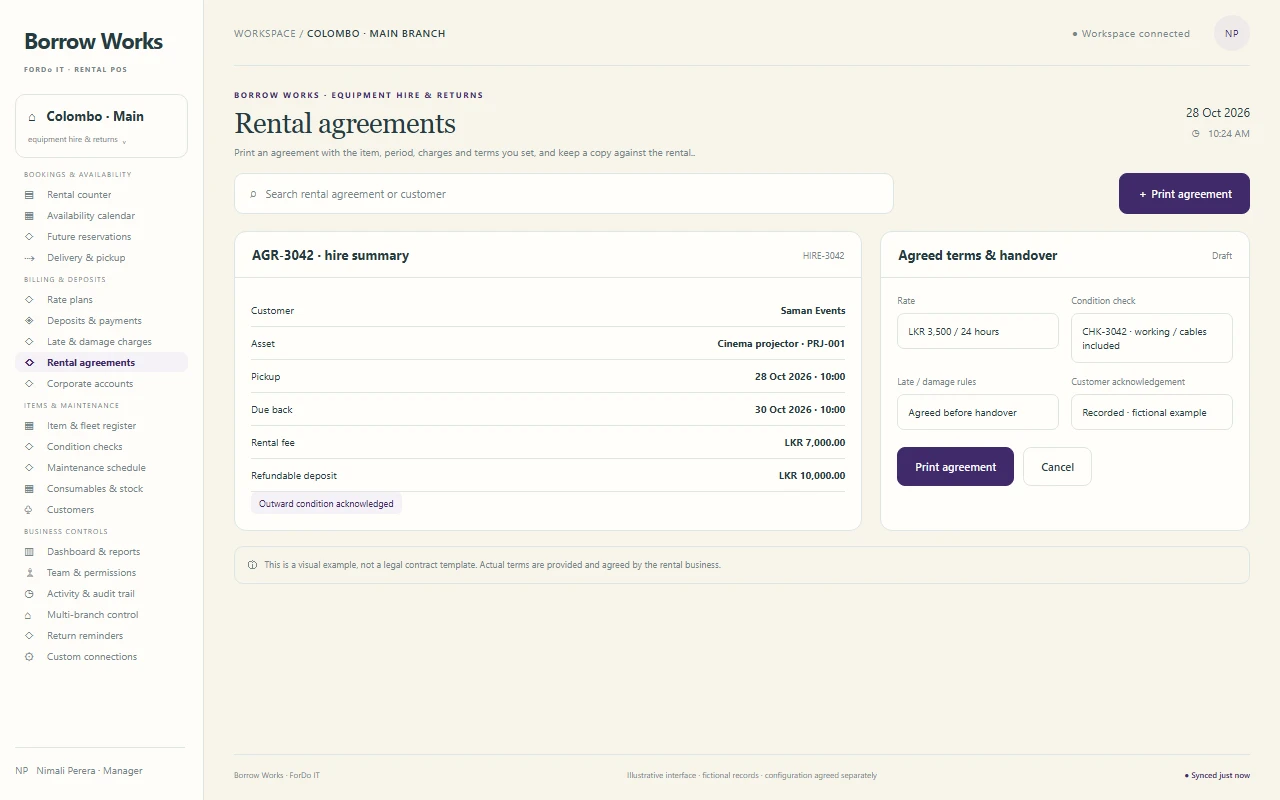Click the Custom connections gear icon
Screen dimensions: 1280x800
(29, 657)
